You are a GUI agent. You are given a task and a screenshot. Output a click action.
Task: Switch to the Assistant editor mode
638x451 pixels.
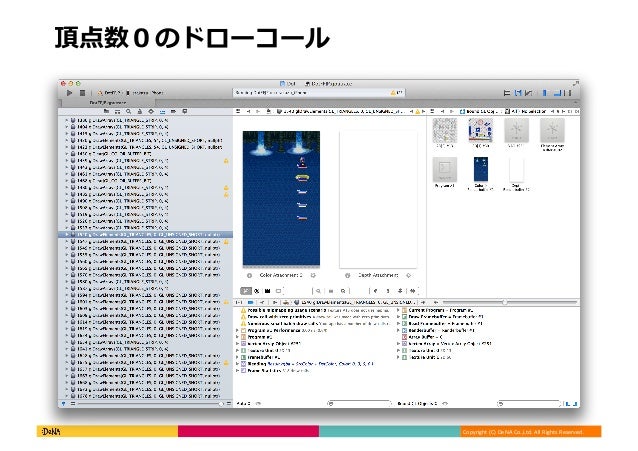pos(518,93)
